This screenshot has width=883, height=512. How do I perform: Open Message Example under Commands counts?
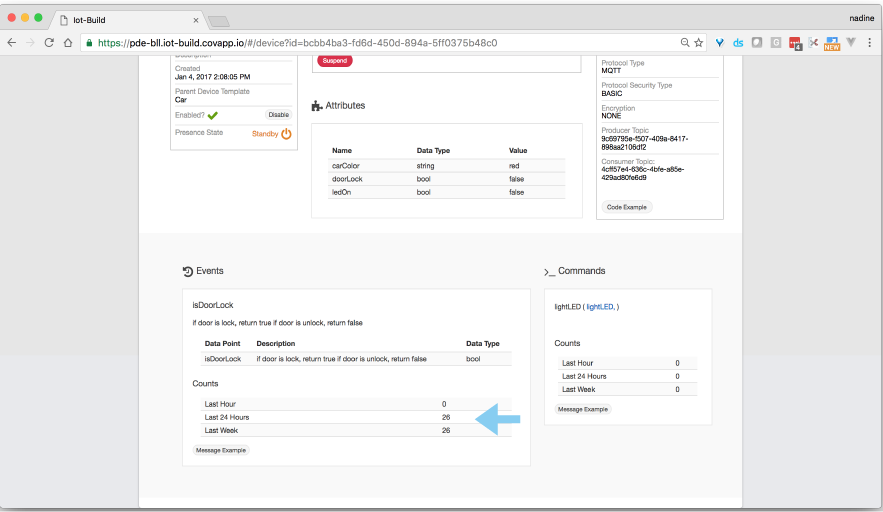(x=583, y=409)
